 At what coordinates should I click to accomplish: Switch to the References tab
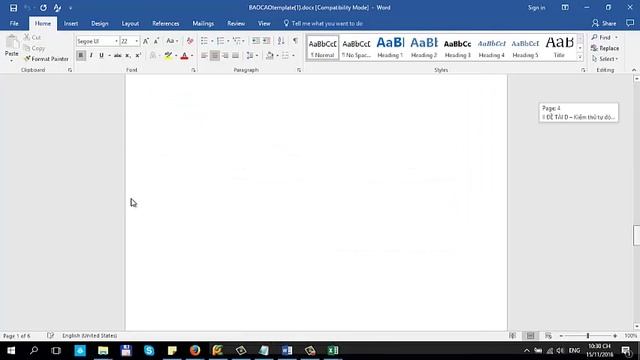pos(166,24)
